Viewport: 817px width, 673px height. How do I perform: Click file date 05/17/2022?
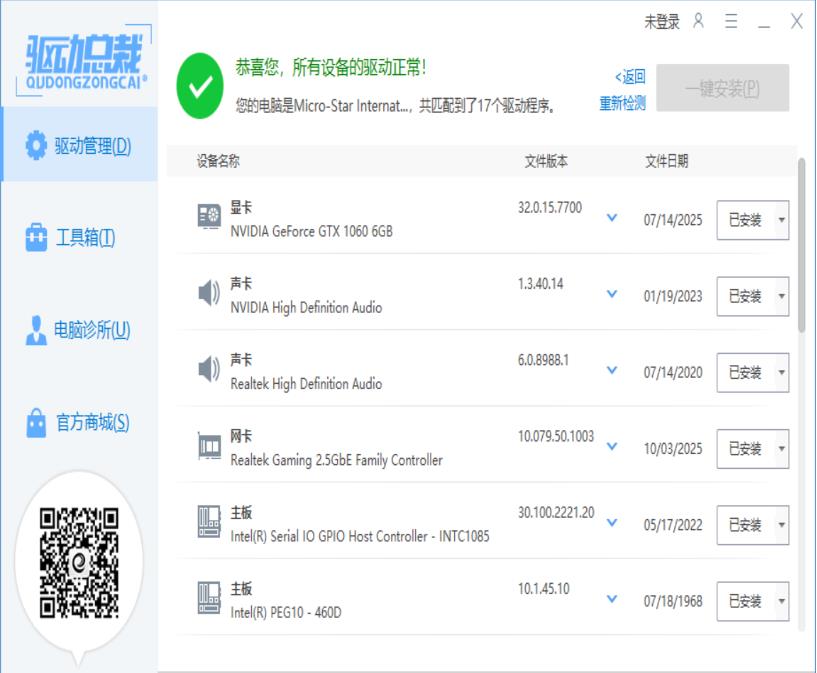(x=673, y=525)
